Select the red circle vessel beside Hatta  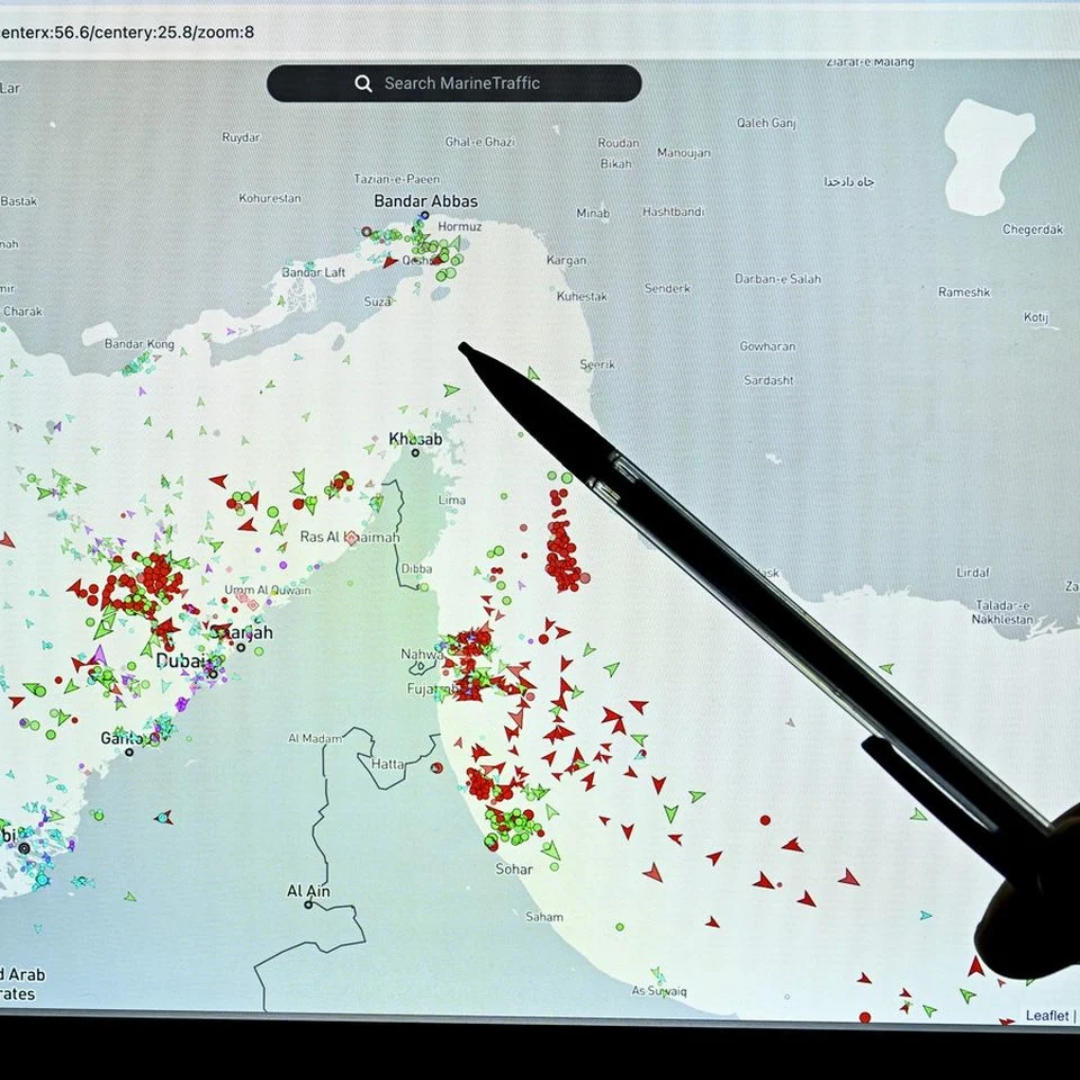[436, 767]
